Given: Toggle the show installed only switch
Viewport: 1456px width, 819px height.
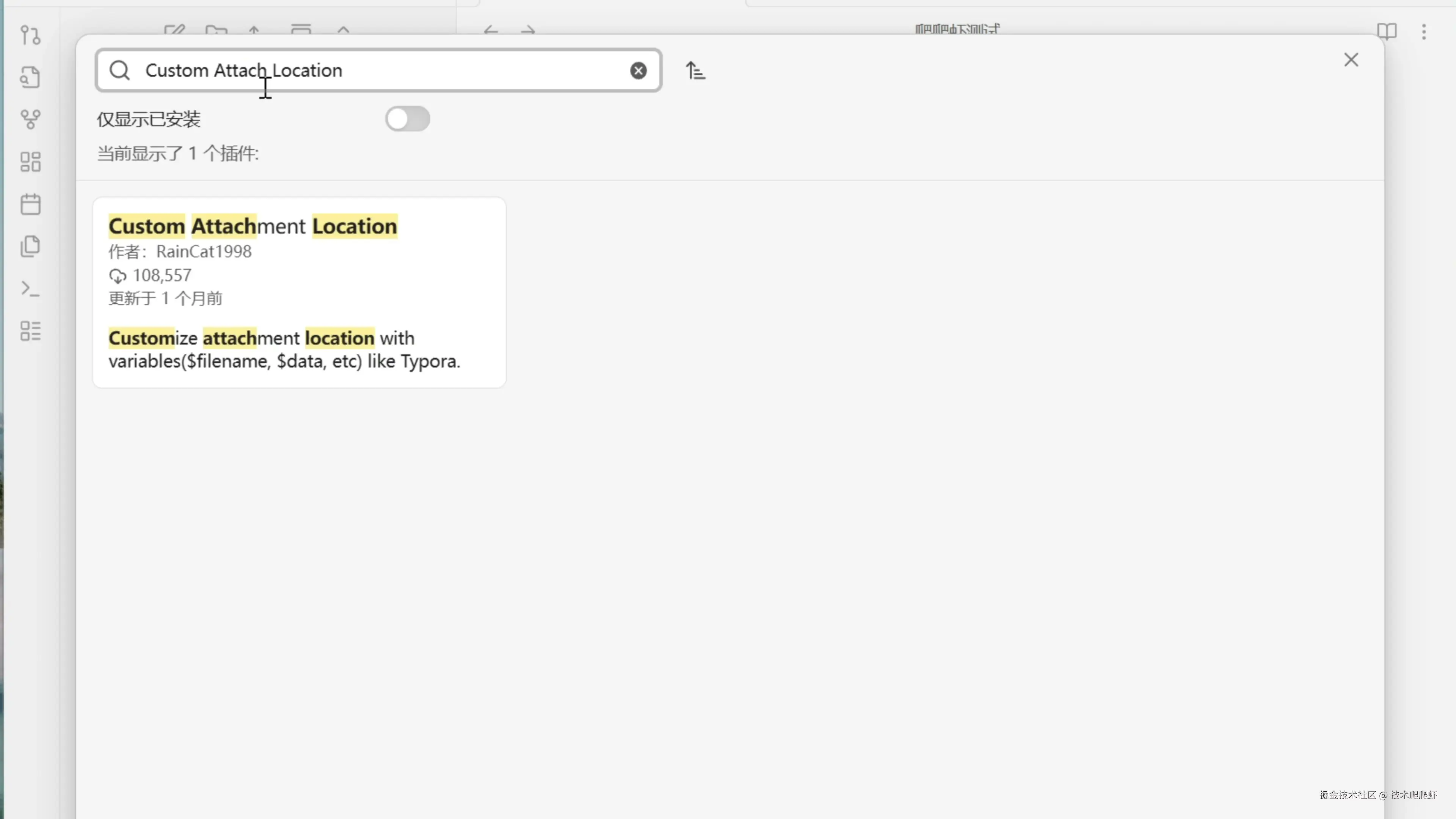Looking at the screenshot, I should point(407,119).
